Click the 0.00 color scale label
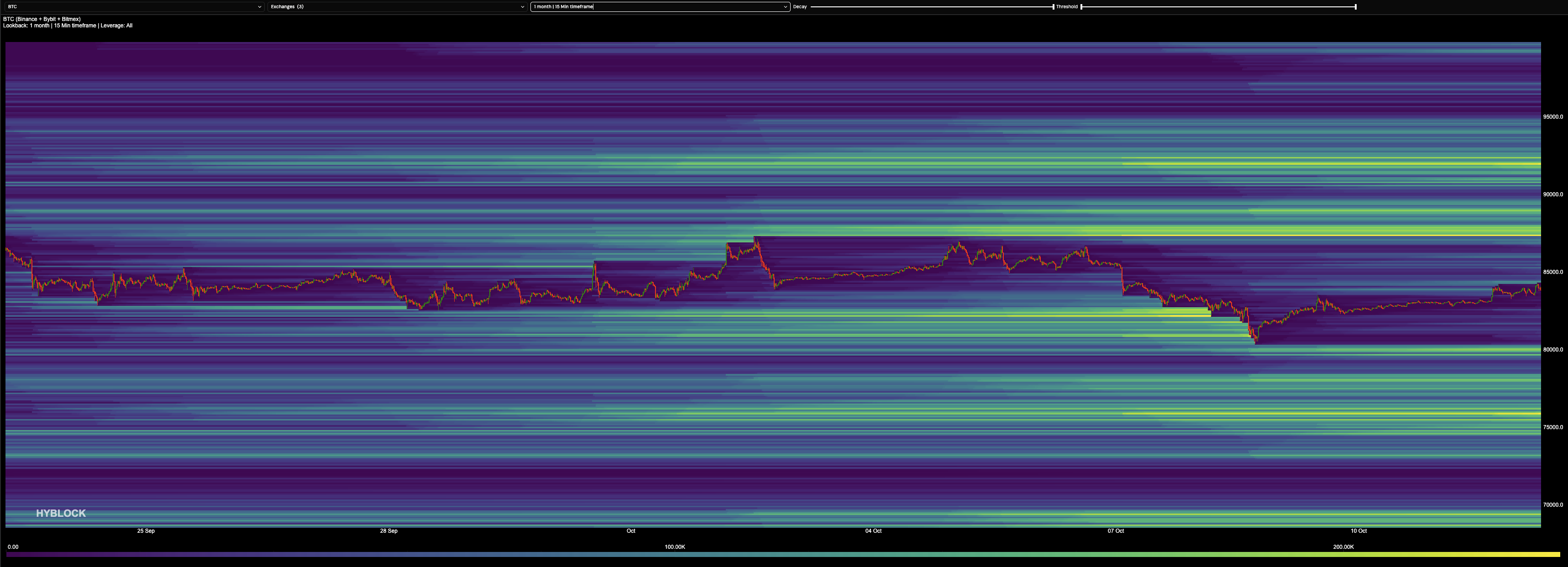Viewport: 1568px width, 567px height. click(13, 547)
